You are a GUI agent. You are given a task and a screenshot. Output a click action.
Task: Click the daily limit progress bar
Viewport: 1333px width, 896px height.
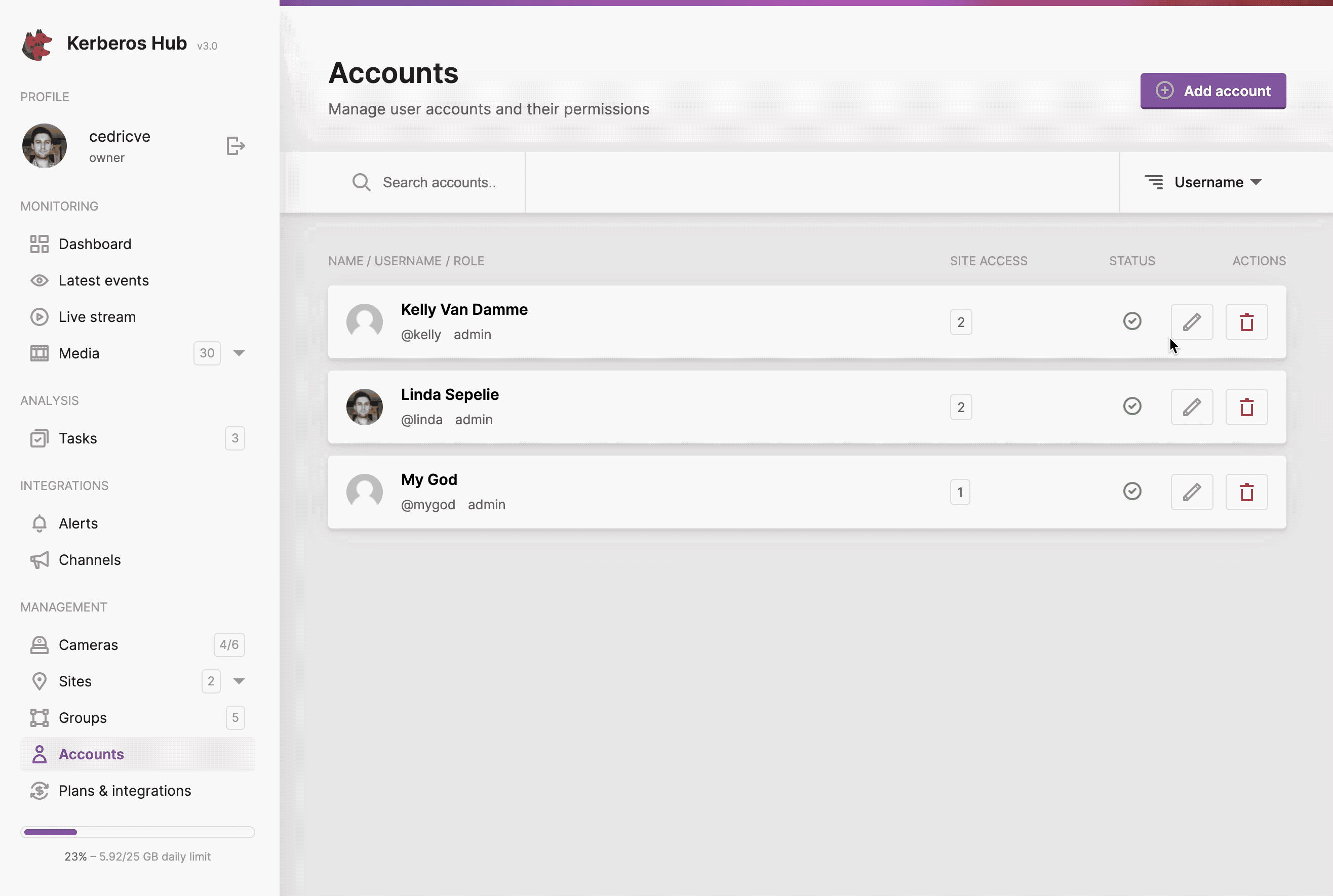[x=138, y=832]
